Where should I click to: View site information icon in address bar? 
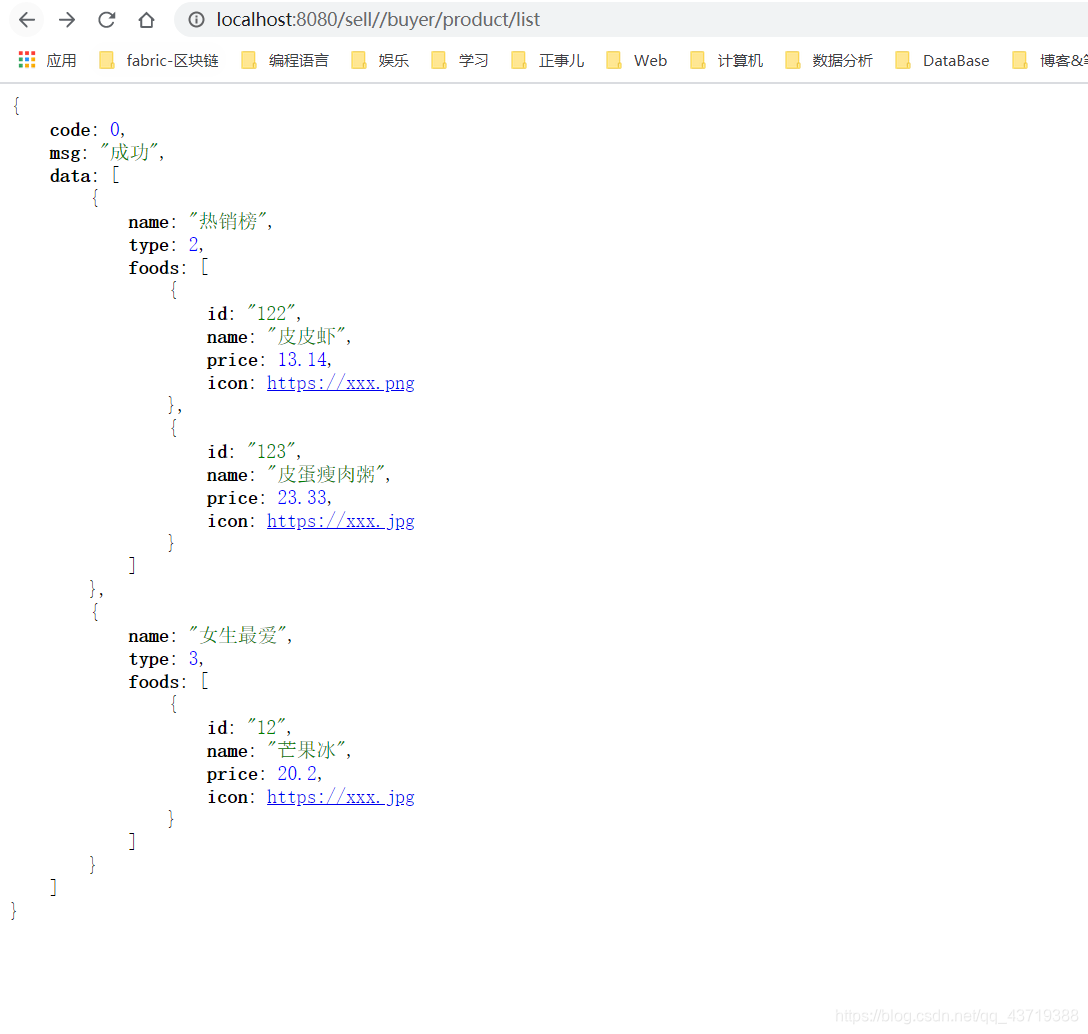[196, 19]
